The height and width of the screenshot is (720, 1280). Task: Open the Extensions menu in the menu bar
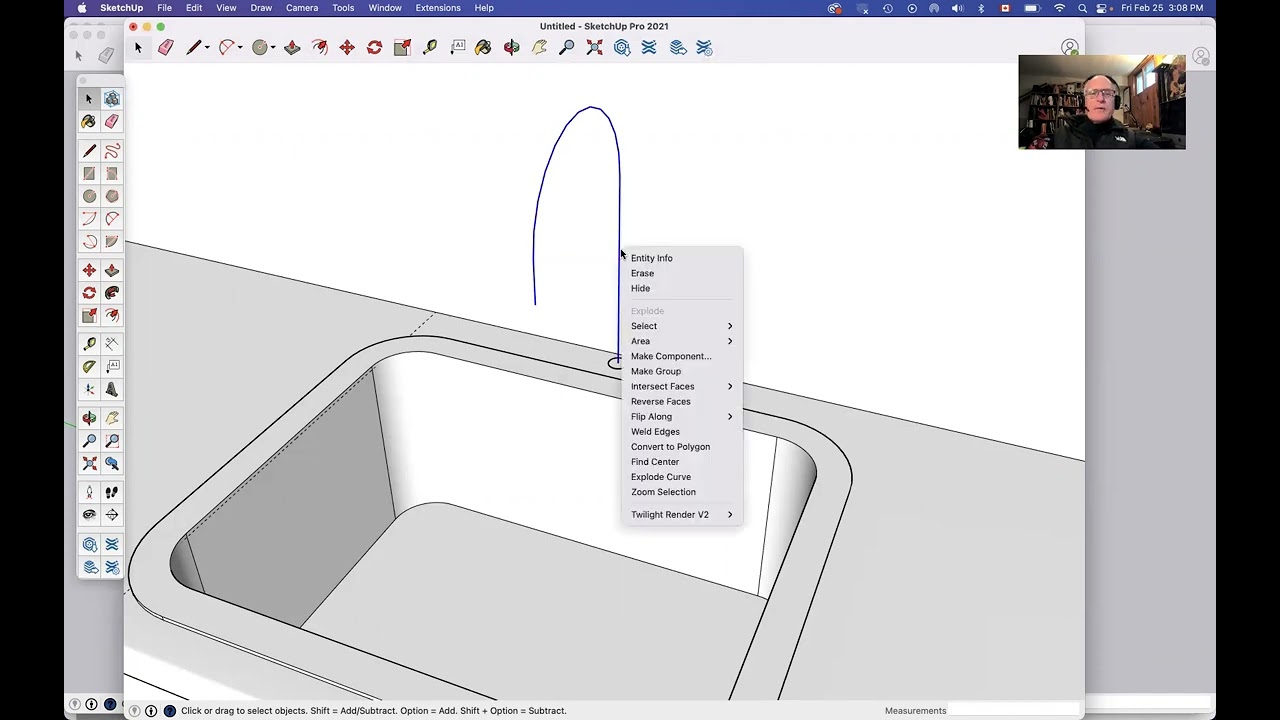point(438,8)
